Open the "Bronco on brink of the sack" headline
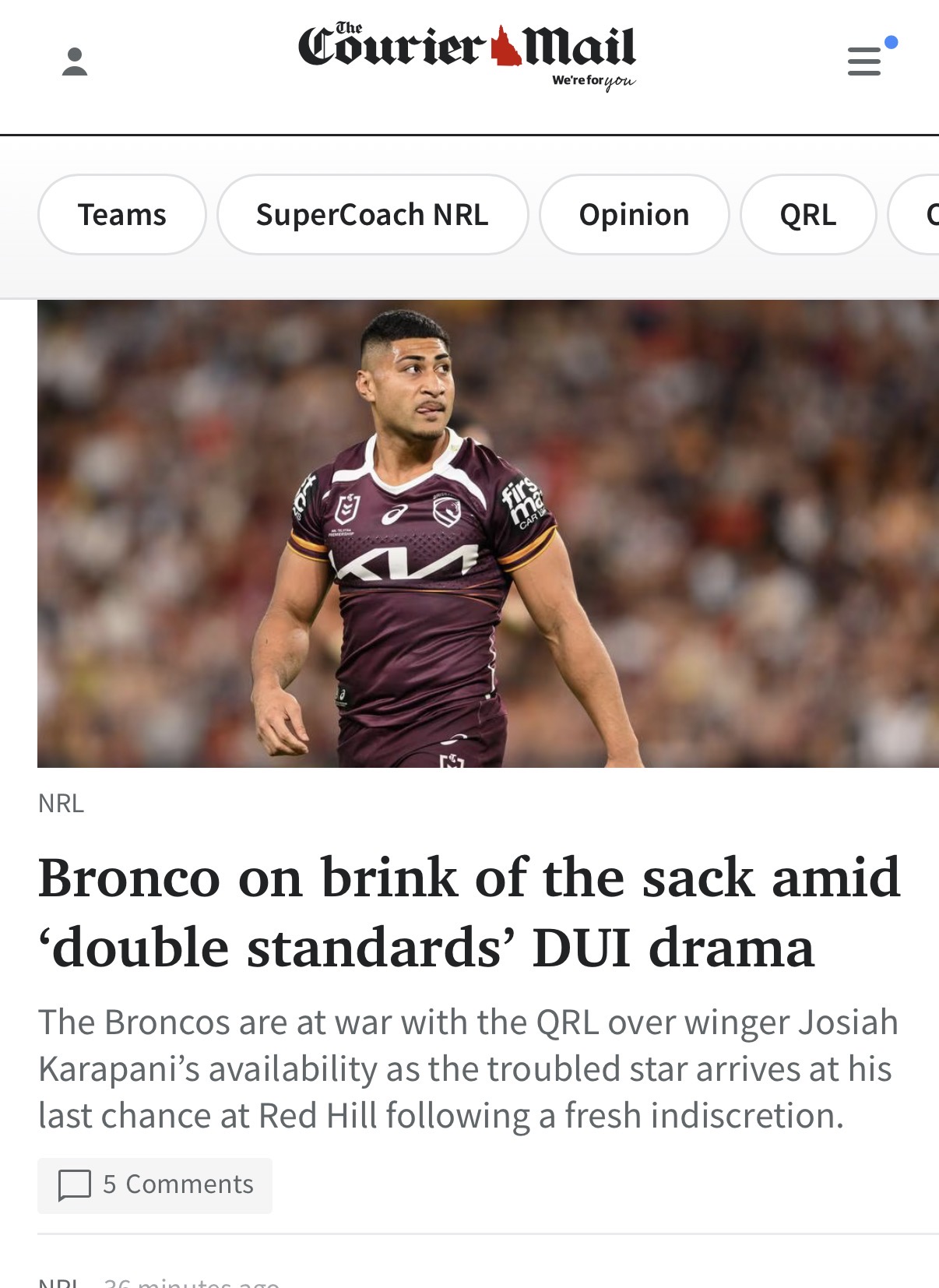 (x=469, y=913)
